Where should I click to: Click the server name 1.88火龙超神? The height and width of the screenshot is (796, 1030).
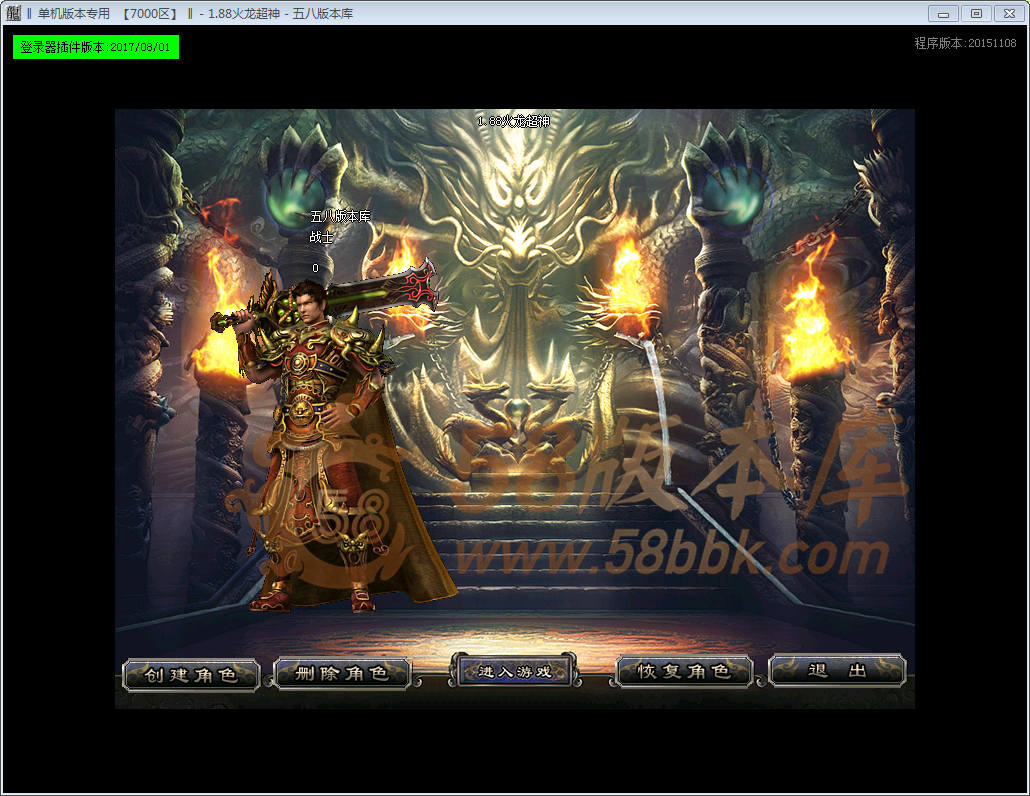click(x=513, y=121)
